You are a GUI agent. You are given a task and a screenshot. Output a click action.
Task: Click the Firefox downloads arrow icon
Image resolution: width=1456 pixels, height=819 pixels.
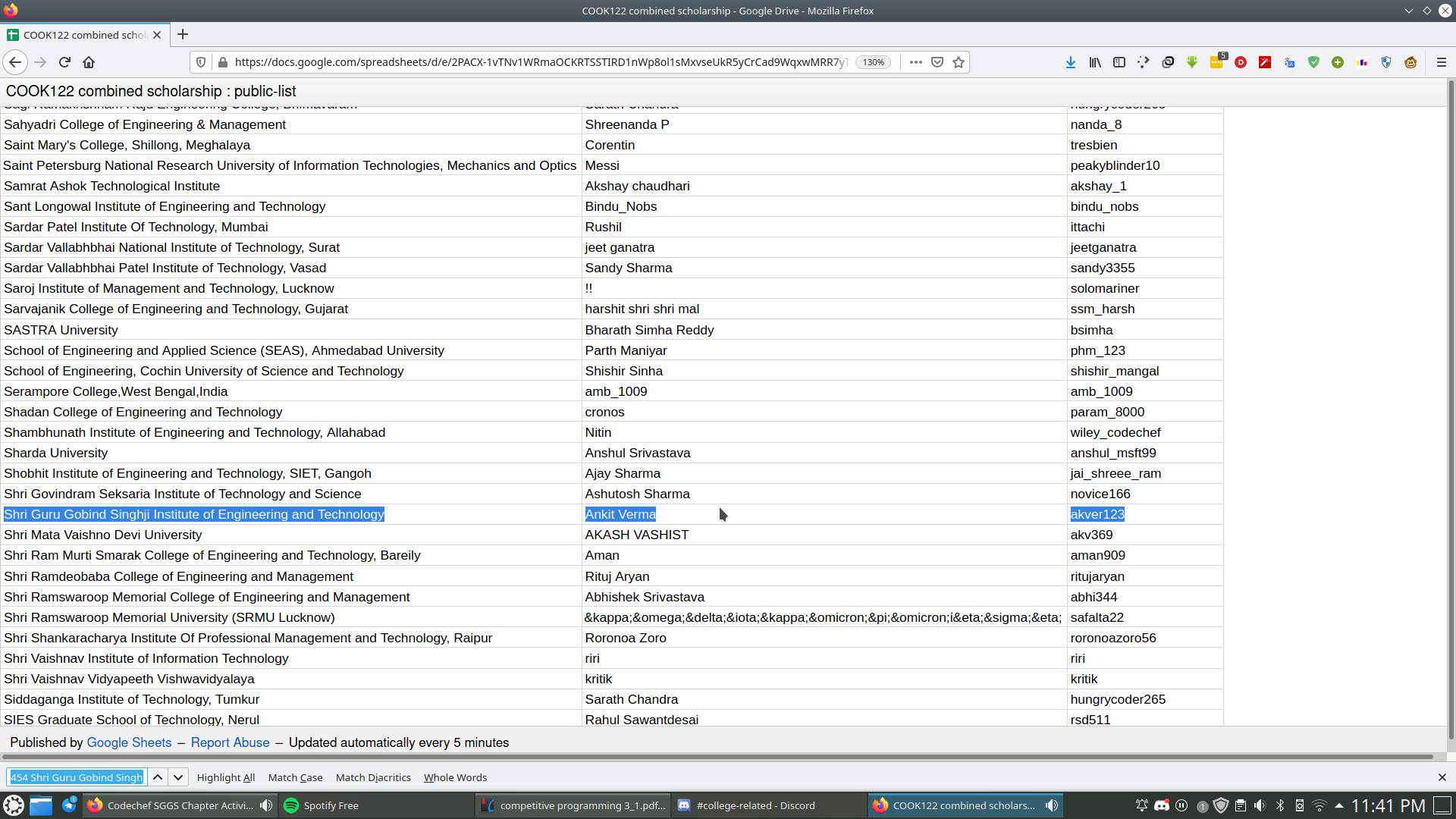point(1070,62)
